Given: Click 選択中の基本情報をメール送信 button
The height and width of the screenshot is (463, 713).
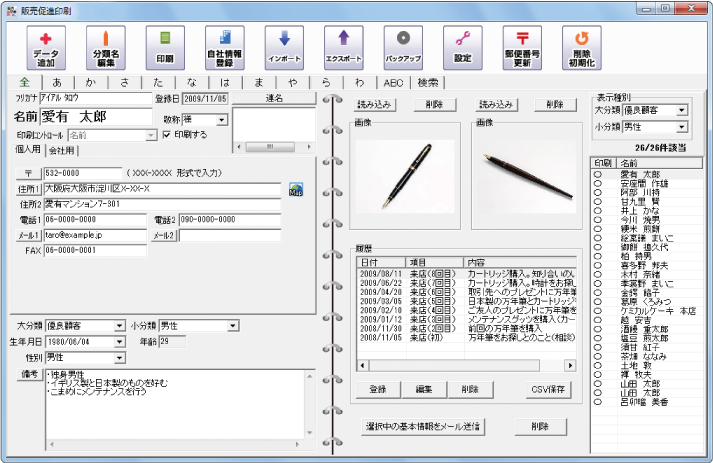Looking at the screenshot, I should [x=423, y=426].
